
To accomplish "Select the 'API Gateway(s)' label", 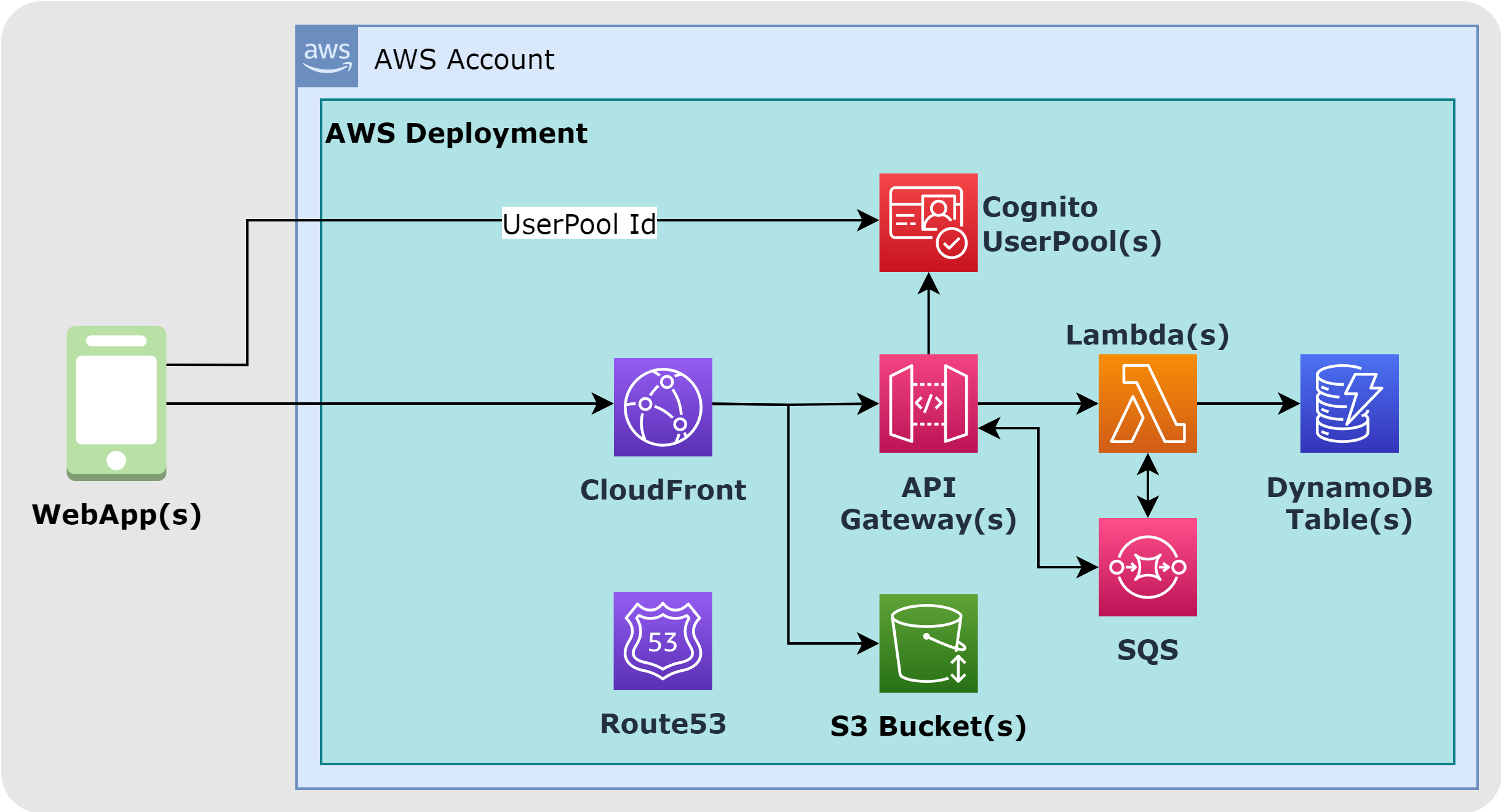I will (x=928, y=504).
